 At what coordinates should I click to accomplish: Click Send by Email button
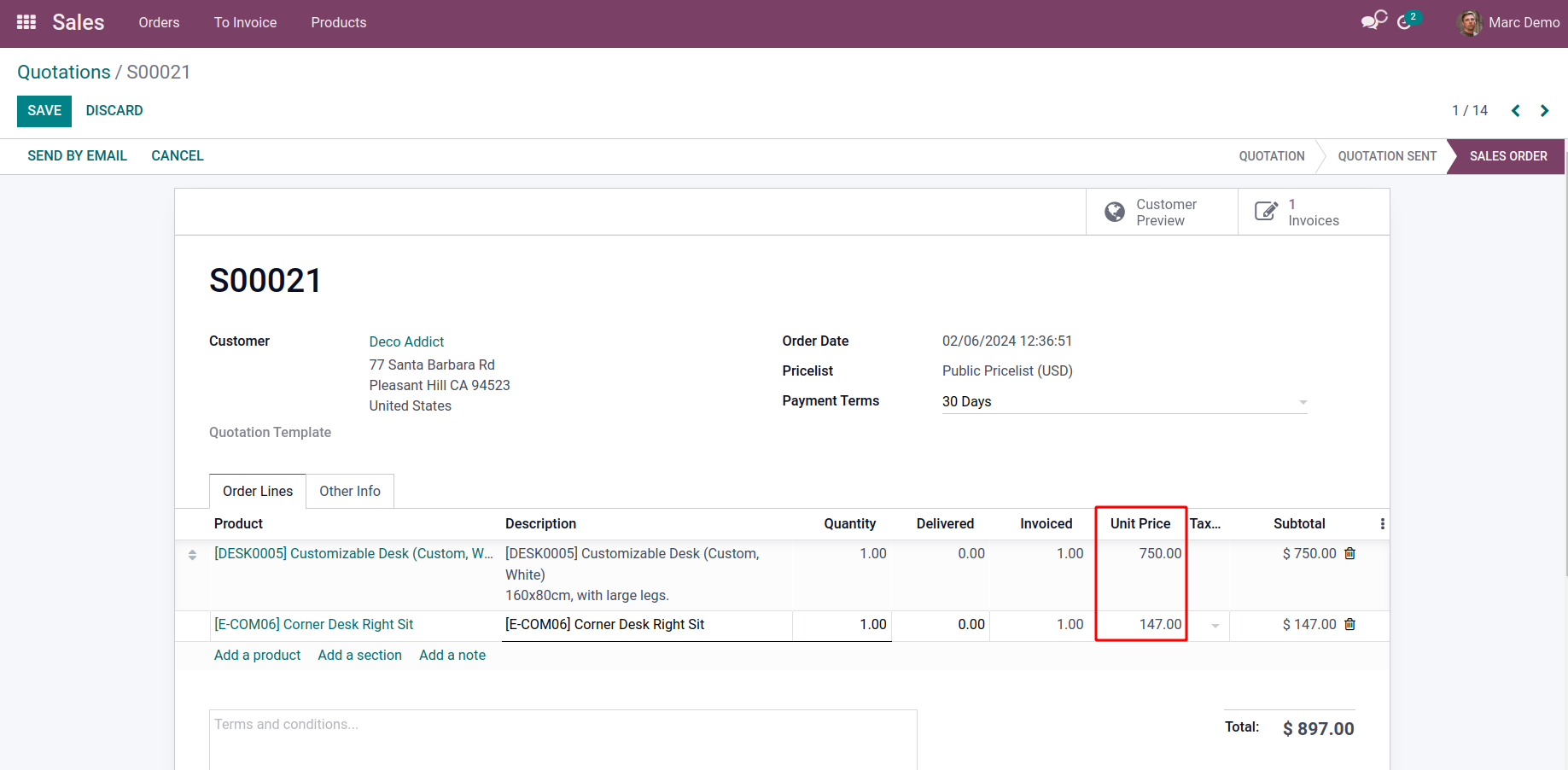77,156
